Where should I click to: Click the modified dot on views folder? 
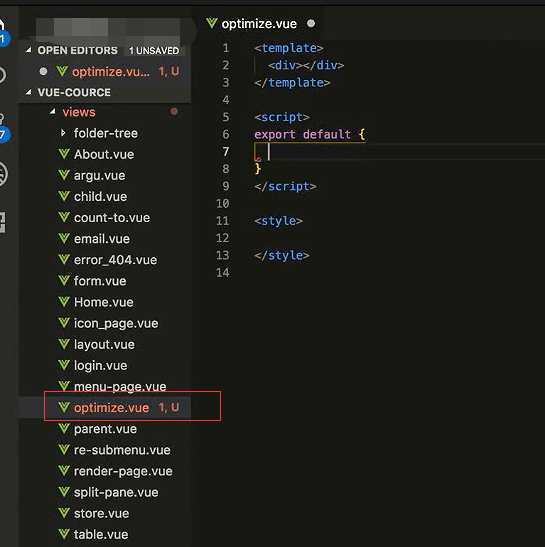[174, 112]
